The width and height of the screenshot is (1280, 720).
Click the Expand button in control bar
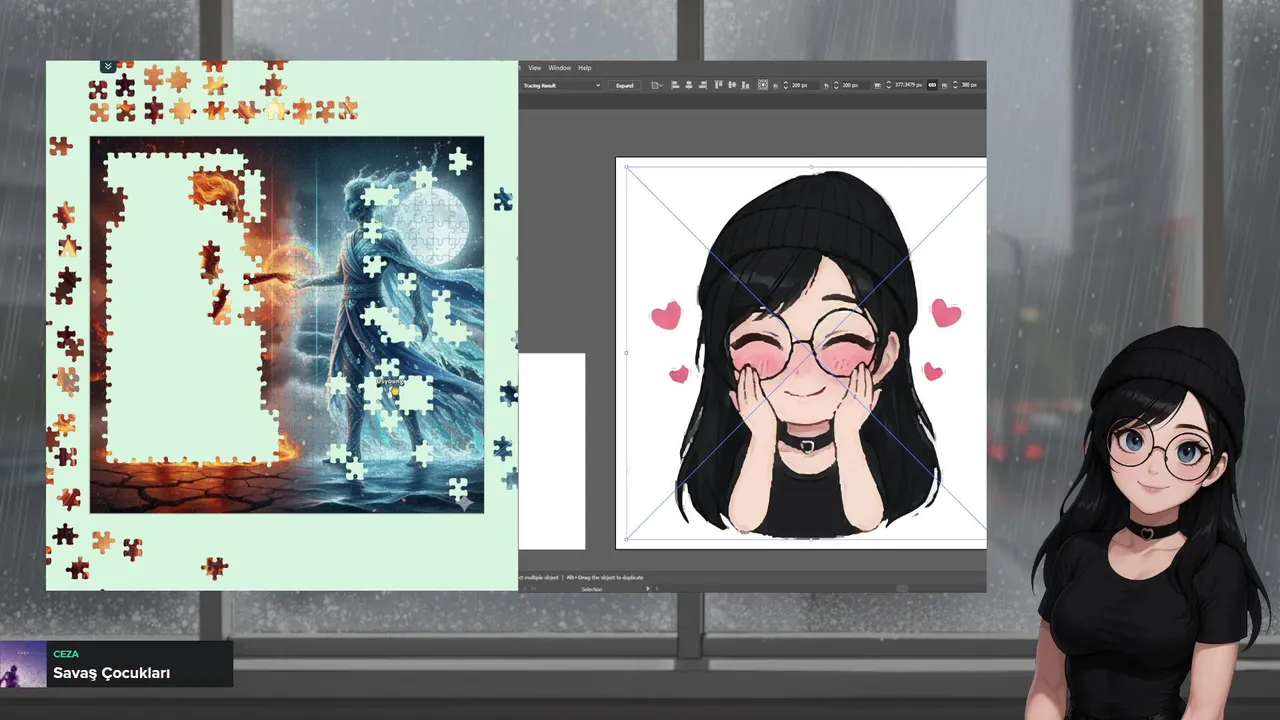tap(625, 85)
